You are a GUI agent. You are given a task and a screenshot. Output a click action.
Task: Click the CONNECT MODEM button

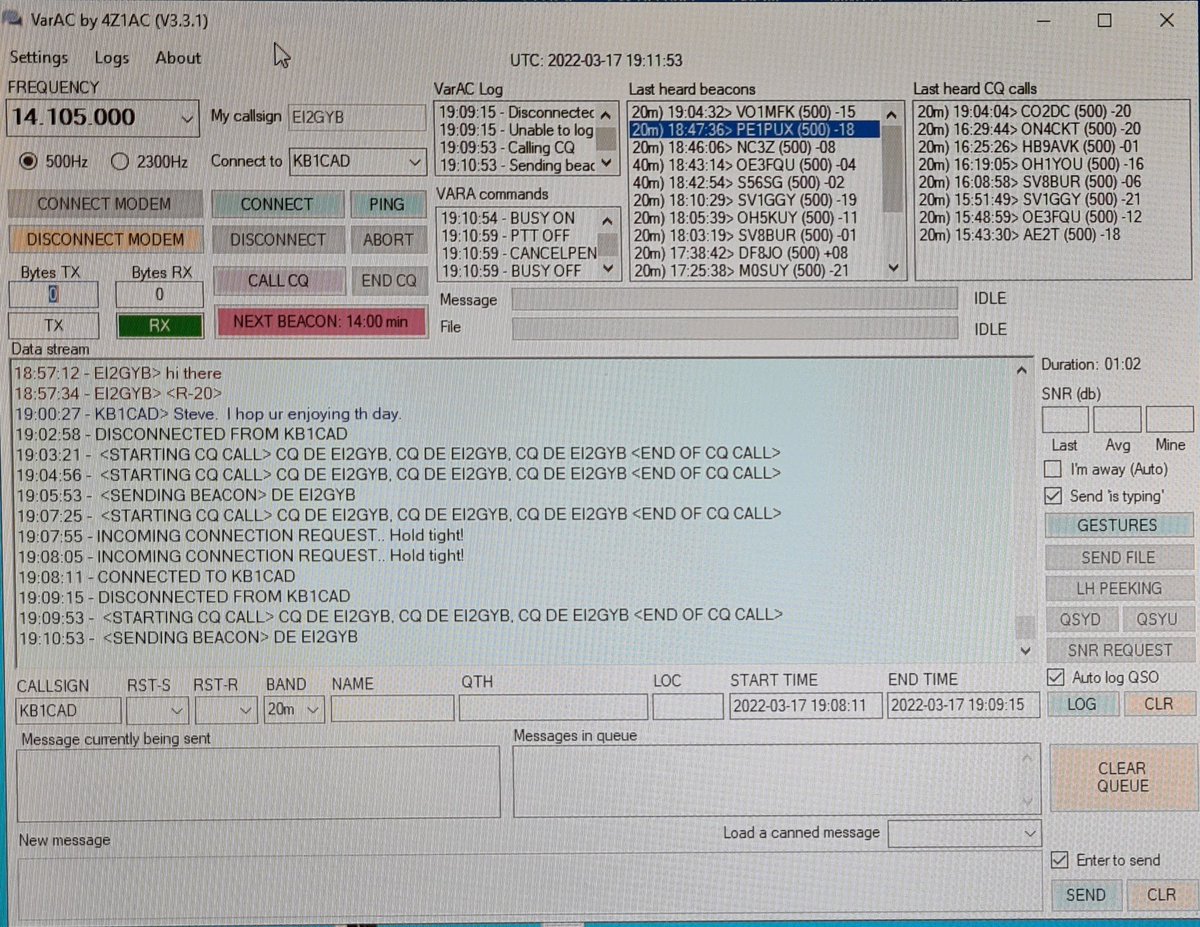click(105, 204)
